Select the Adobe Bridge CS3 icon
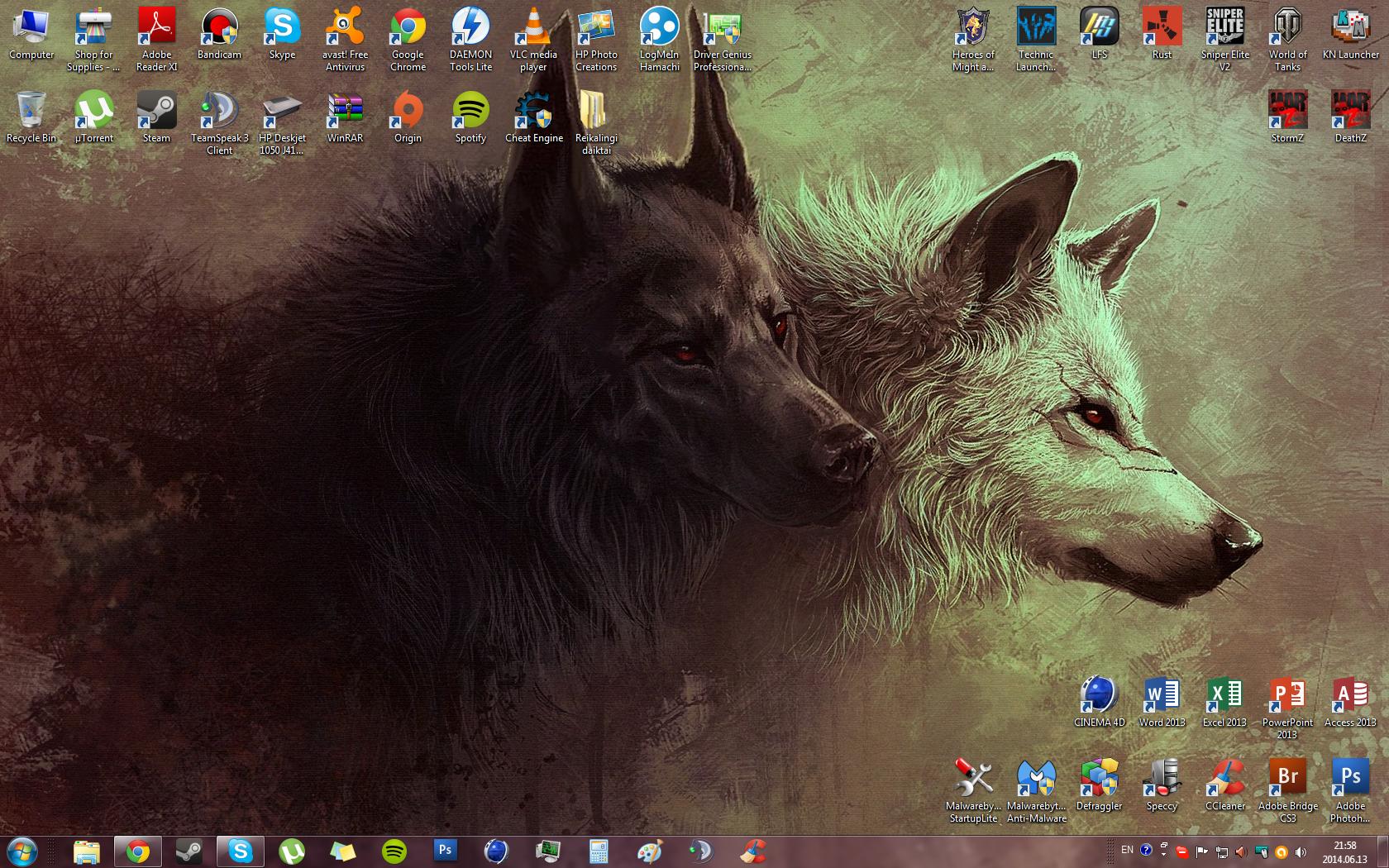The image size is (1389, 868). click(x=1288, y=791)
